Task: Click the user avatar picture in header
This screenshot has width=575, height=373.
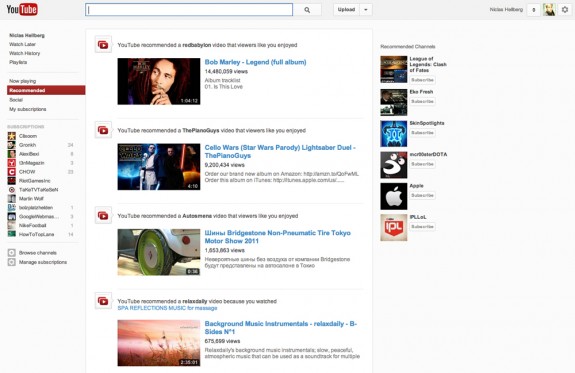Action: pos(549,10)
